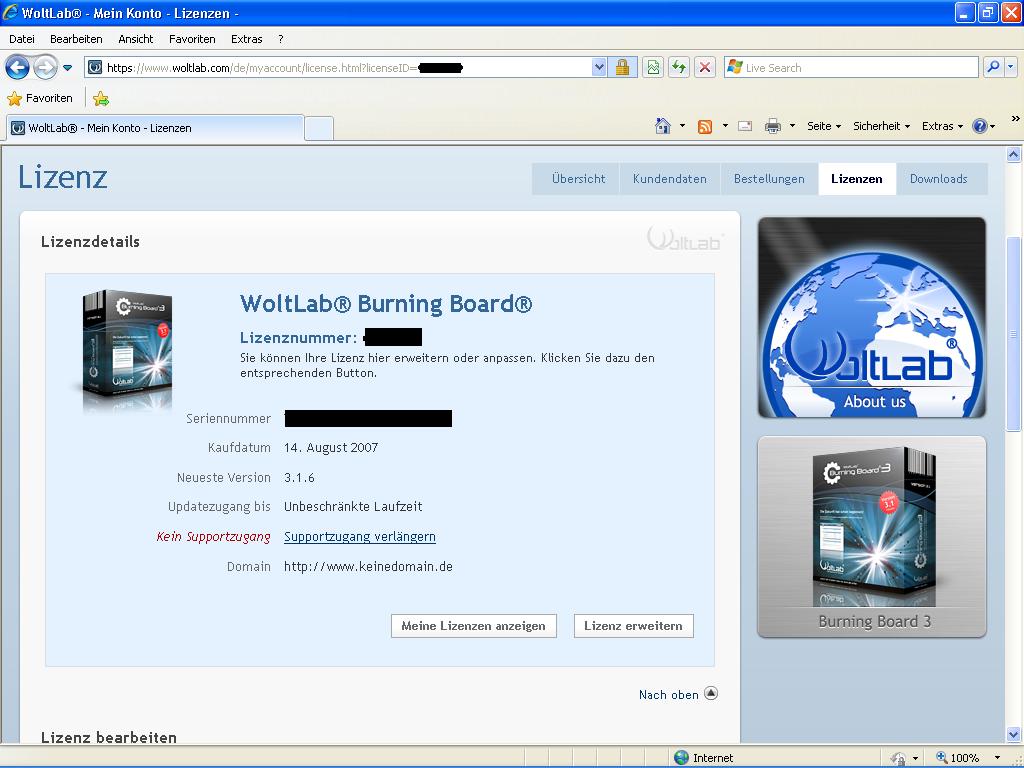The width and height of the screenshot is (1024, 768).
Task: Click the RSS feeds icon
Action: [705, 126]
